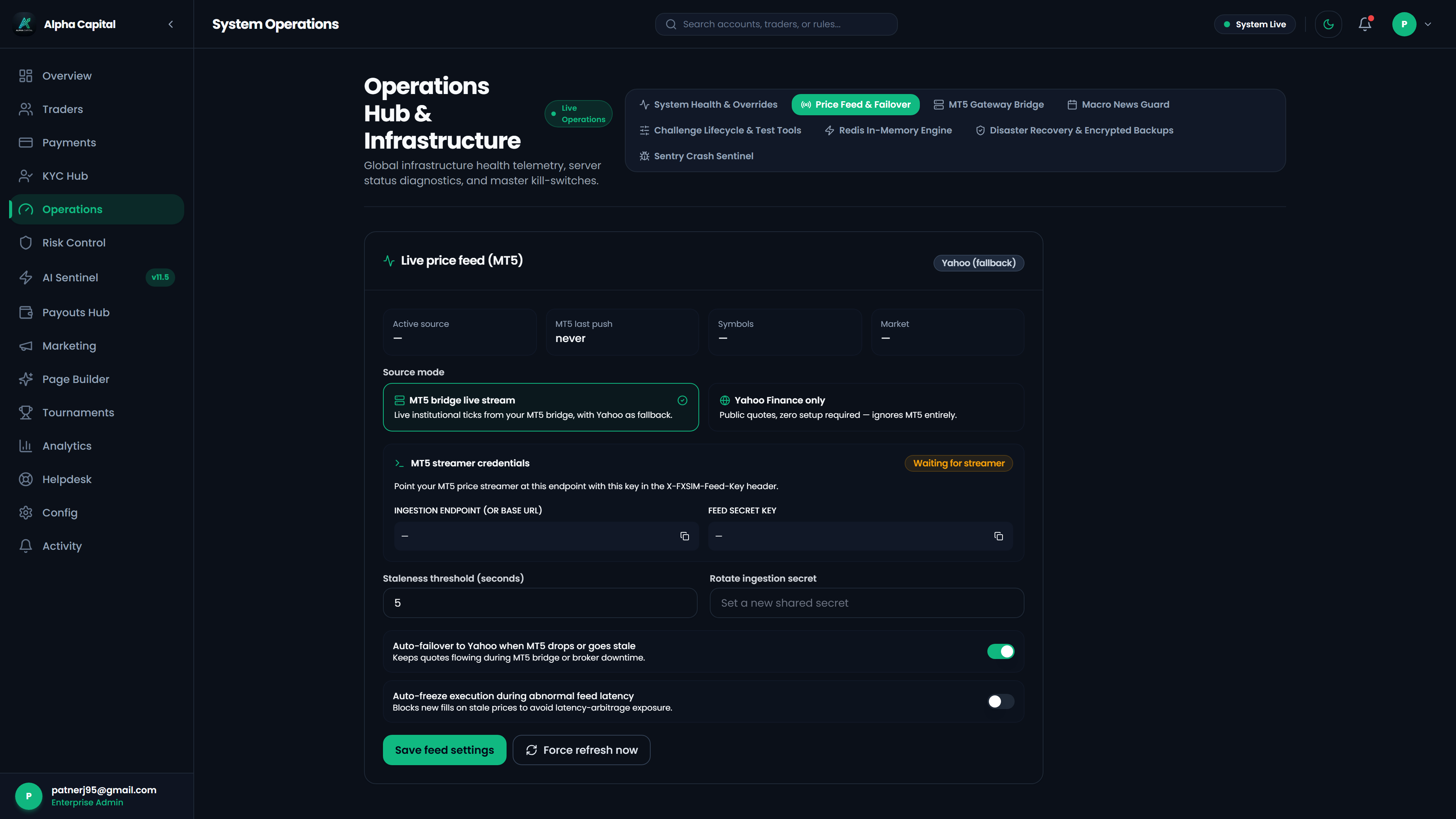Click the Alpha Capital logo icon
The image size is (1456, 819).
point(24,24)
